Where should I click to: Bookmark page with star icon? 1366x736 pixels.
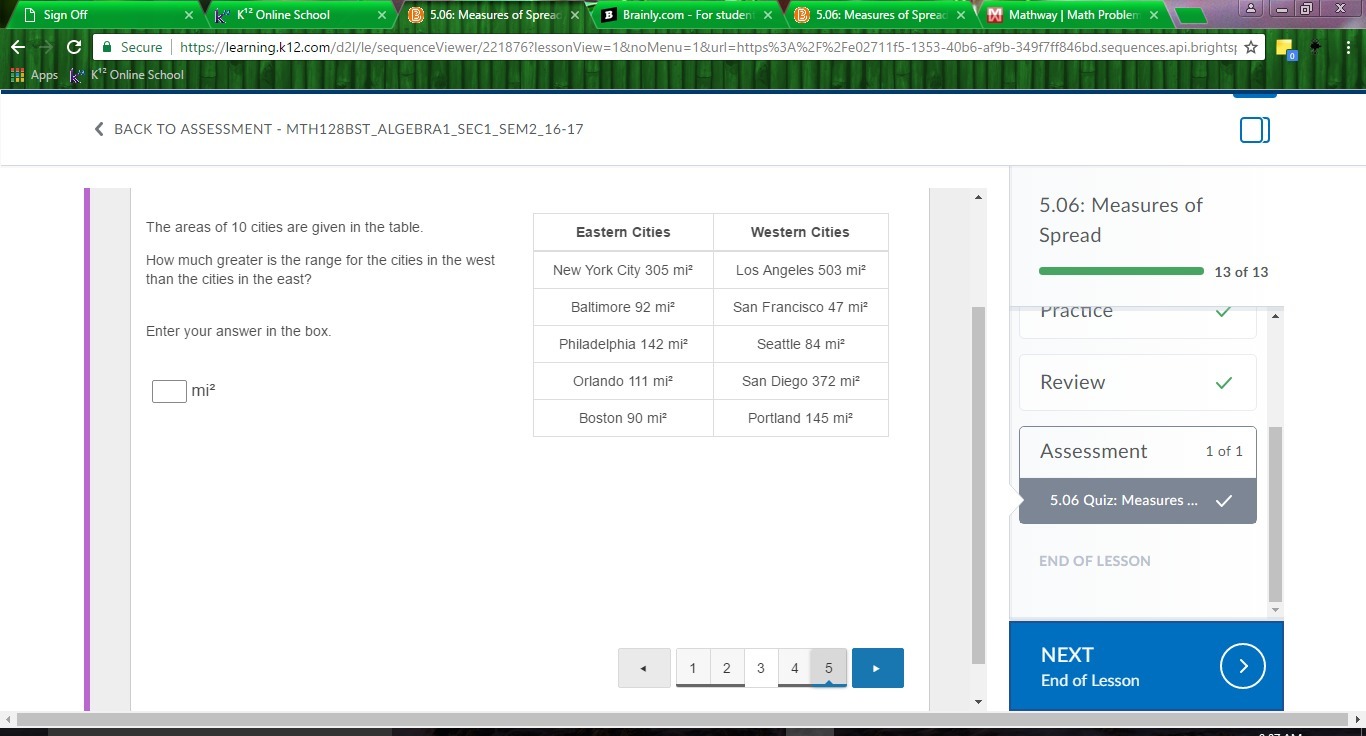pyautogui.click(x=1250, y=47)
